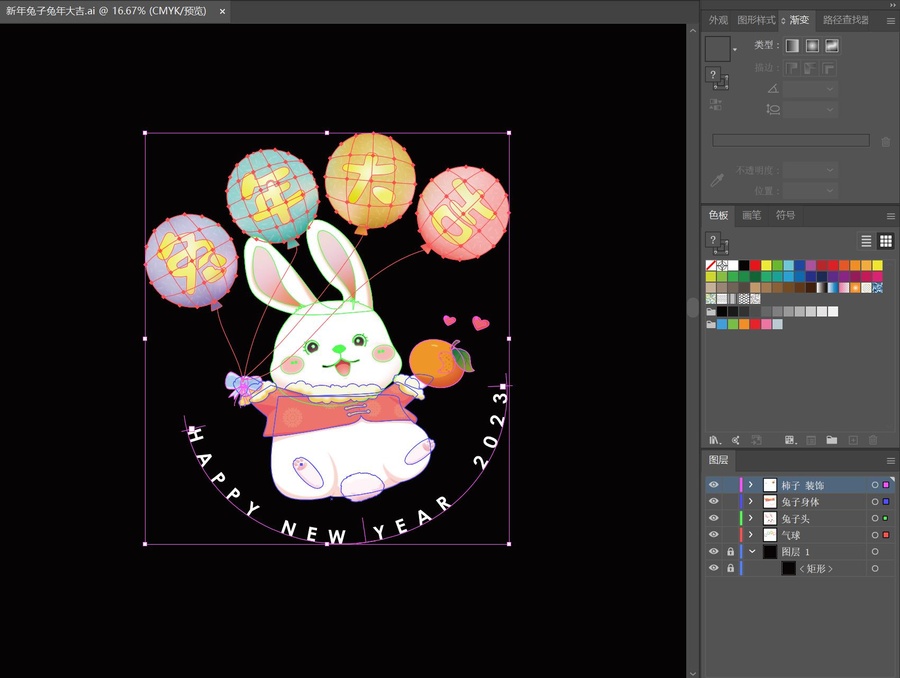Toggle visibility of 图层 1

(713, 552)
